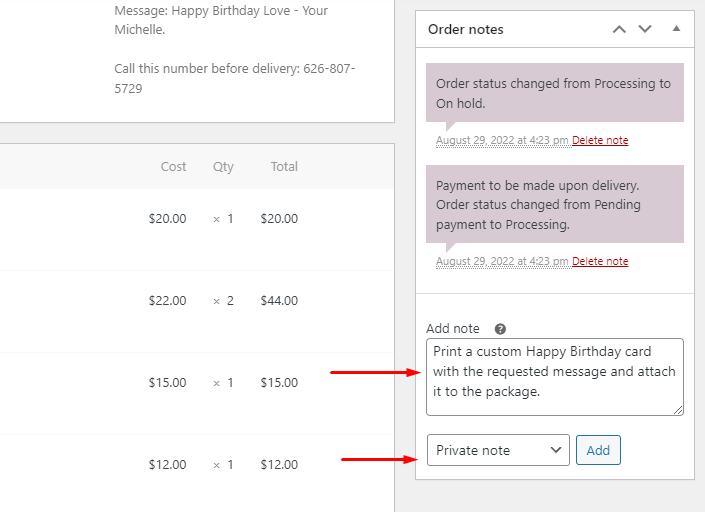Image resolution: width=705 pixels, height=512 pixels.
Task: Click the $12.00 item cost value
Action: pyautogui.click(x=167, y=464)
